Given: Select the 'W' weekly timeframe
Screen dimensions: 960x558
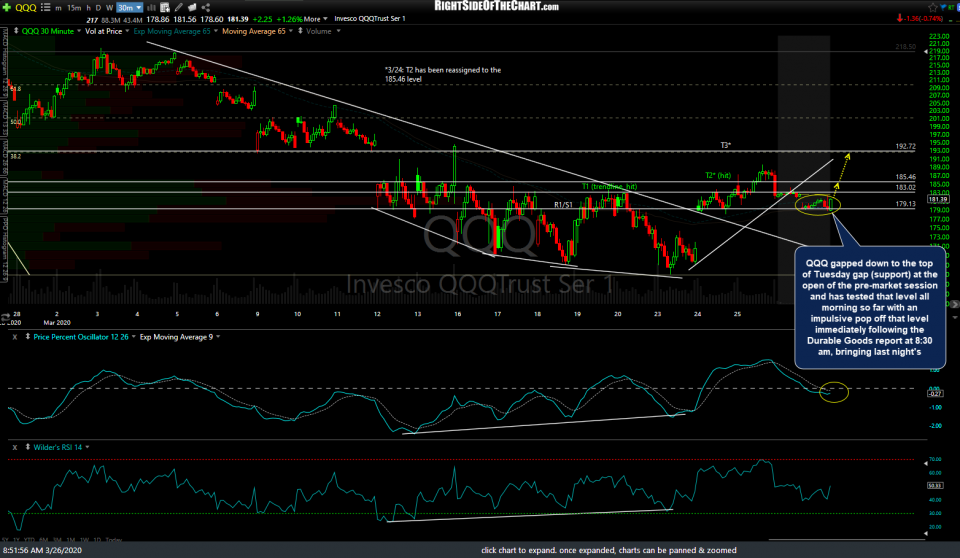Looking at the screenshot, I should coord(110,8).
